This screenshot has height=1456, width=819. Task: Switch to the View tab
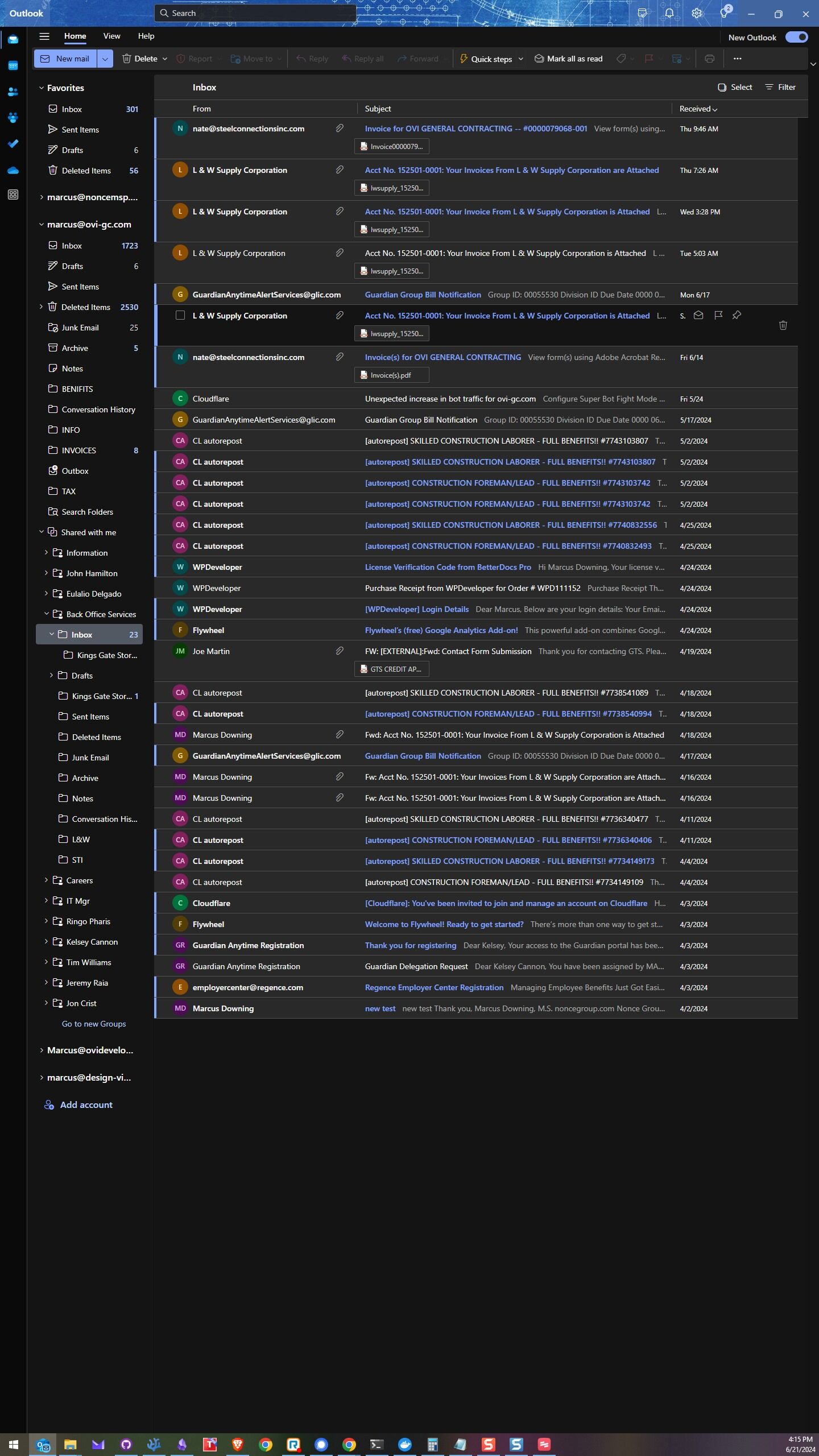(111, 36)
